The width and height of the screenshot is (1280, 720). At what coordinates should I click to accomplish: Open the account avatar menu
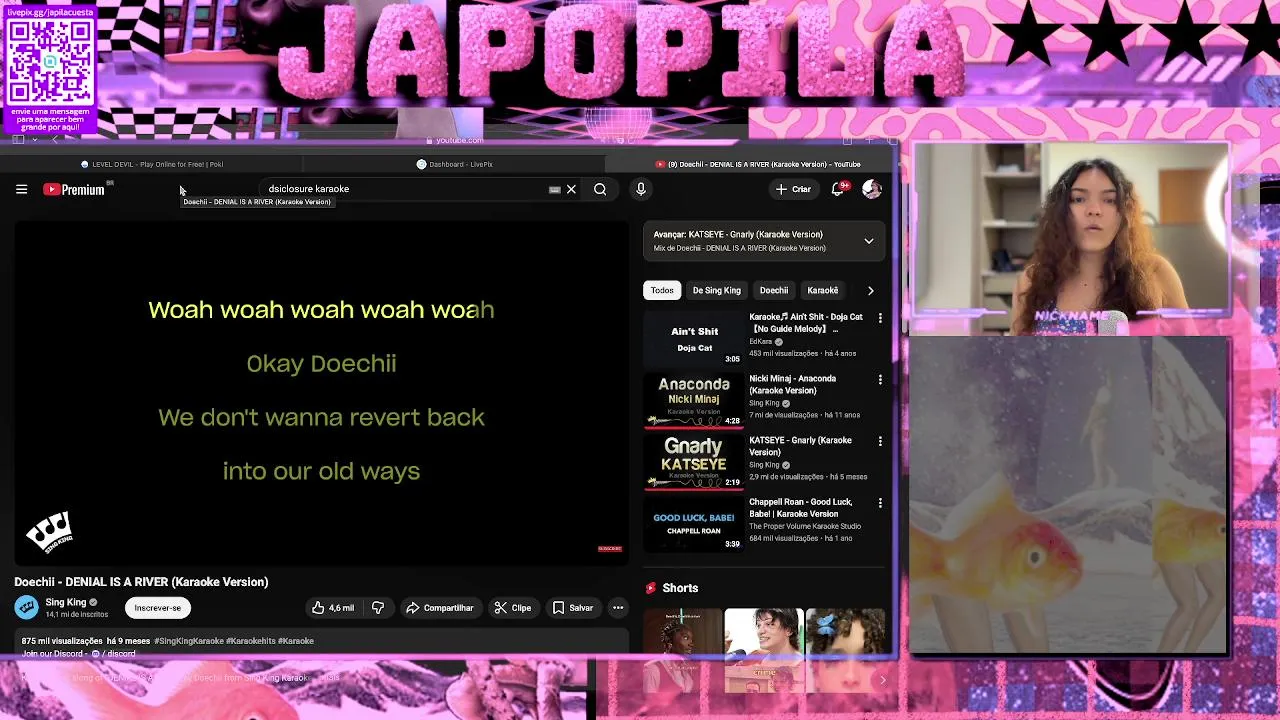coord(872,189)
